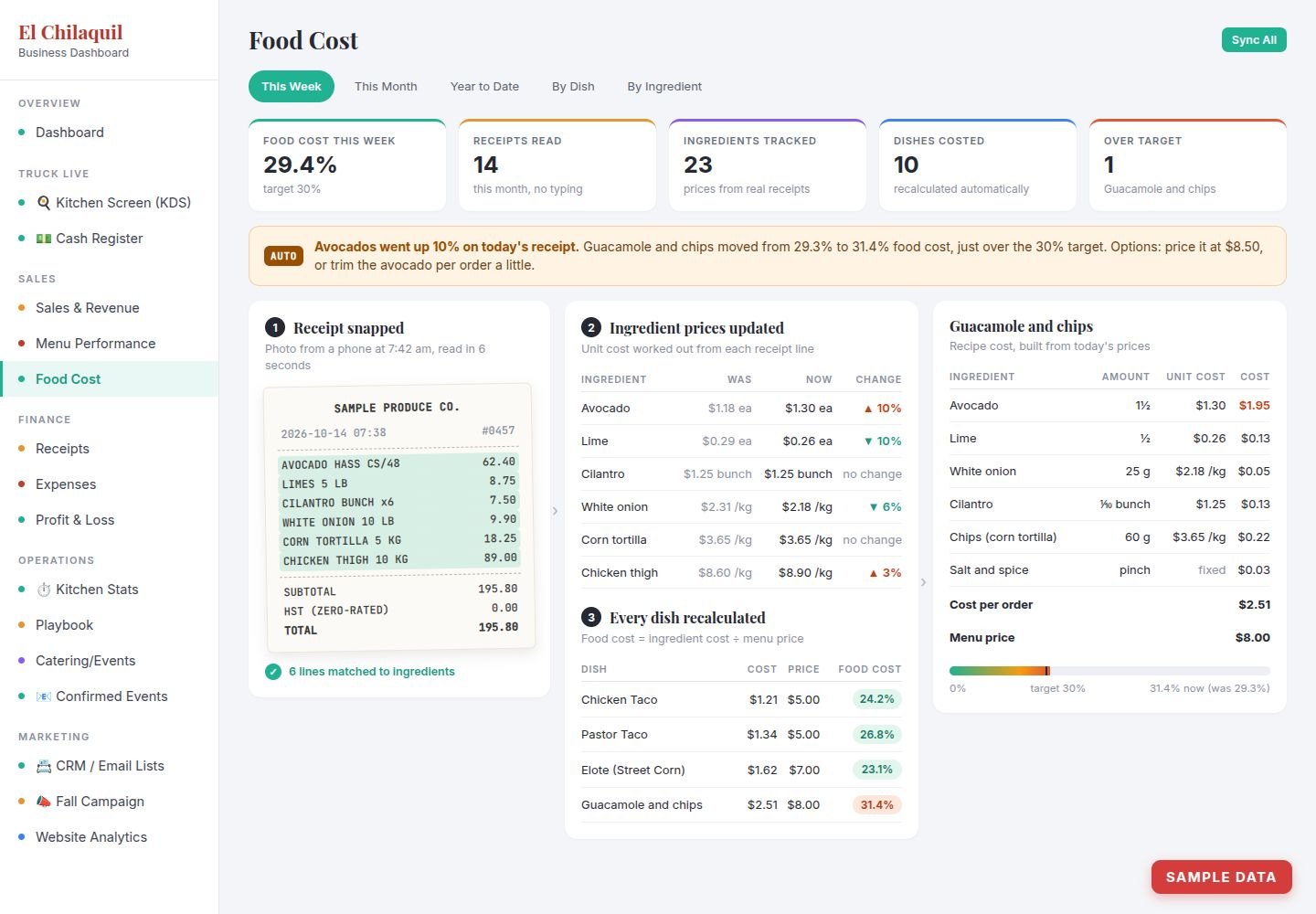1316x914 pixels.
Task: Click the "6 lines matched to ingredients" text
Action: click(x=372, y=672)
